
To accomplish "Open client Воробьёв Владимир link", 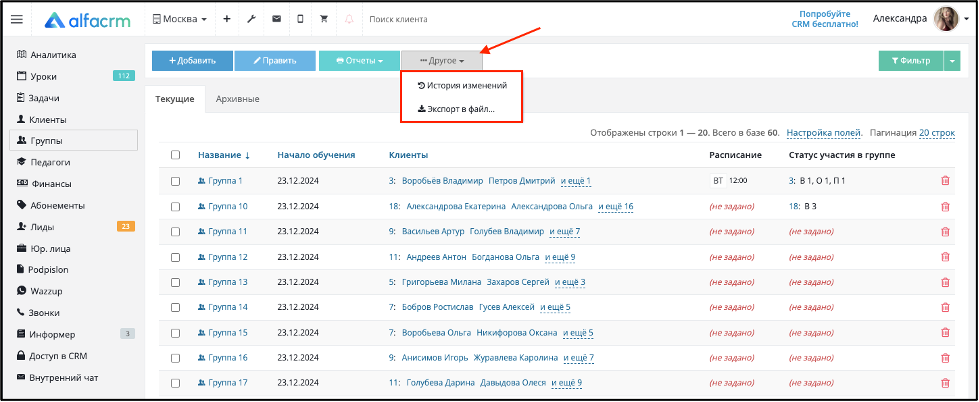I will 443,181.
